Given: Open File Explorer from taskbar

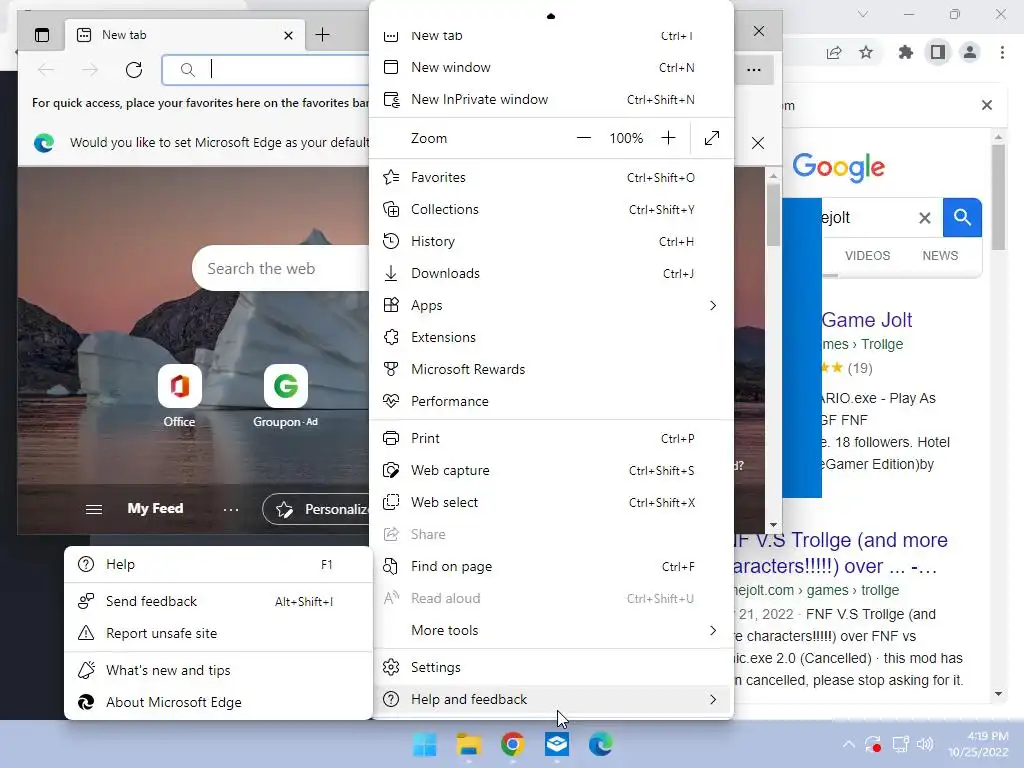Looking at the screenshot, I should coord(468,744).
